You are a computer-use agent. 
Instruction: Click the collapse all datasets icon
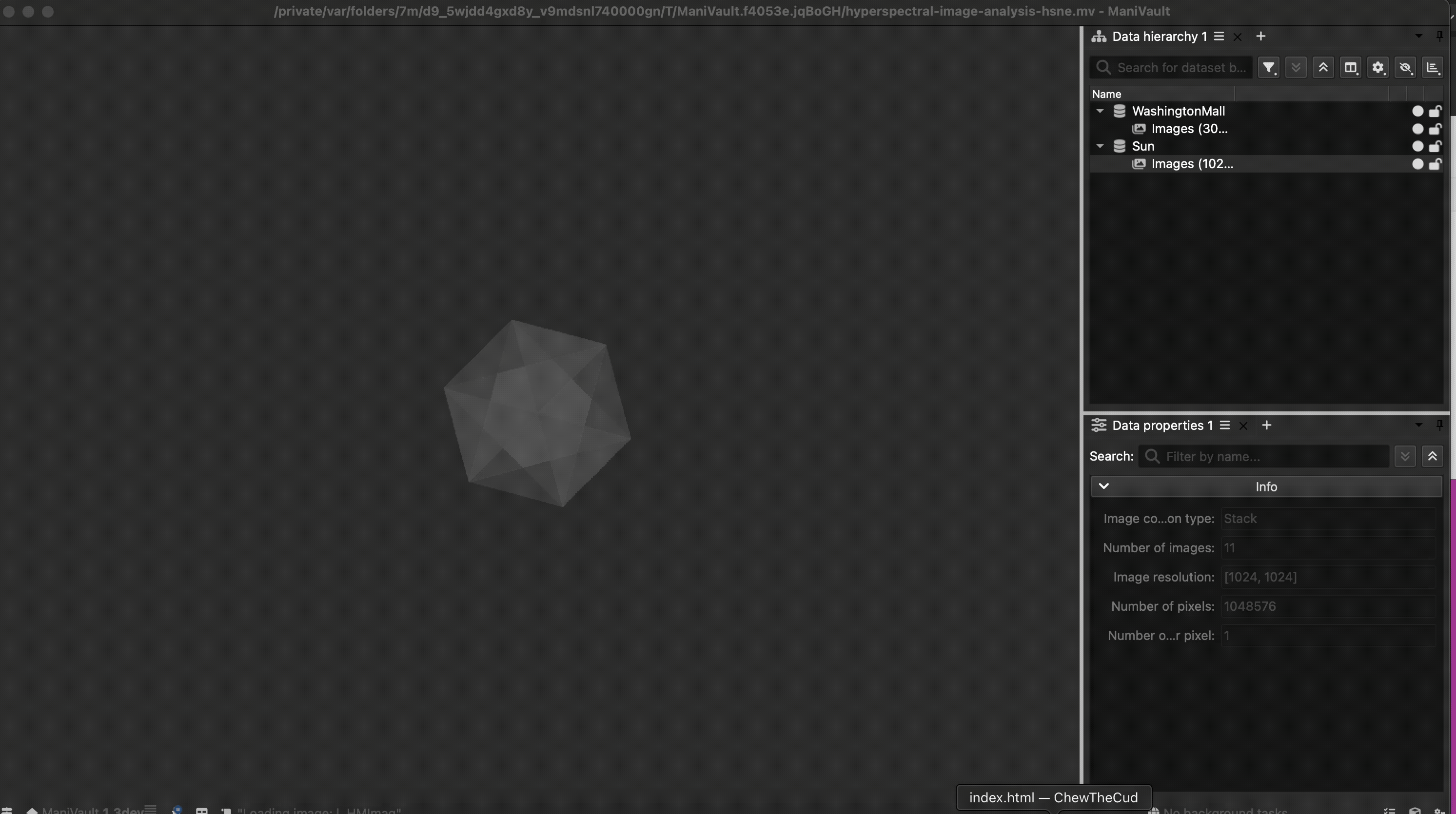tap(1323, 67)
